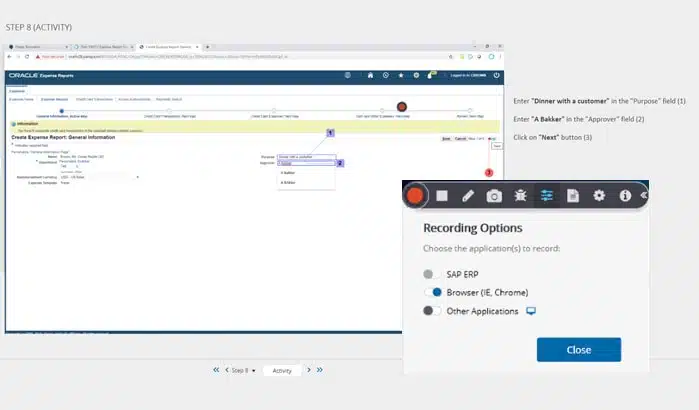Viewport: 699px width, 410px height.
Task: Jump to the first step with the double-left arrows
Action: [216, 370]
